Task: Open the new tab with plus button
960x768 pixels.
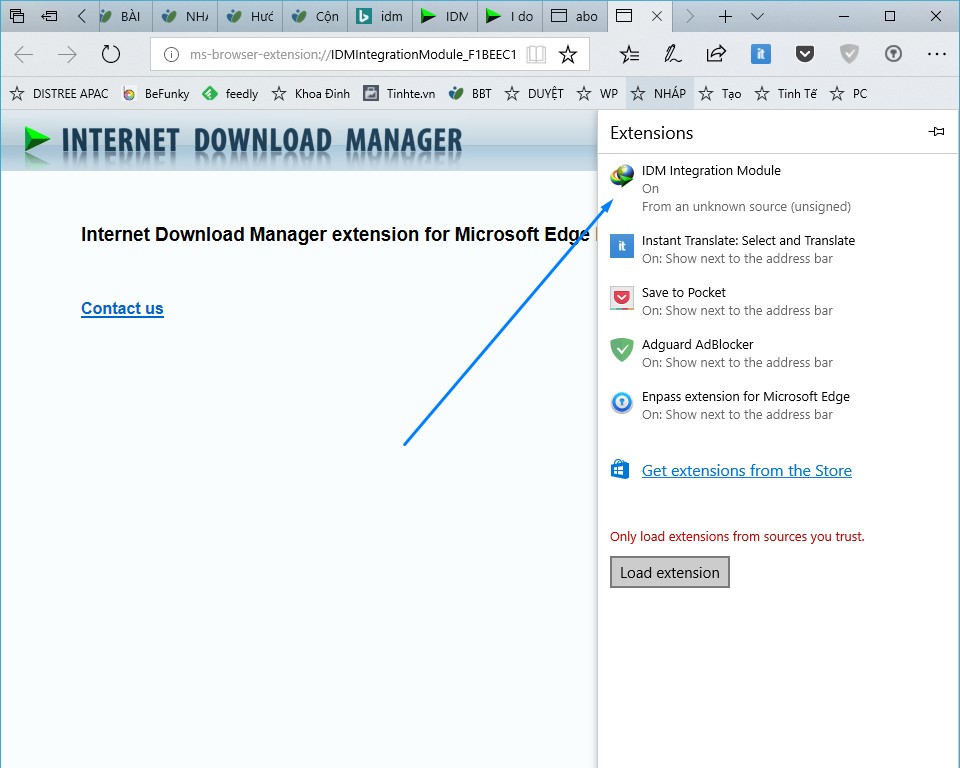Action: (725, 17)
